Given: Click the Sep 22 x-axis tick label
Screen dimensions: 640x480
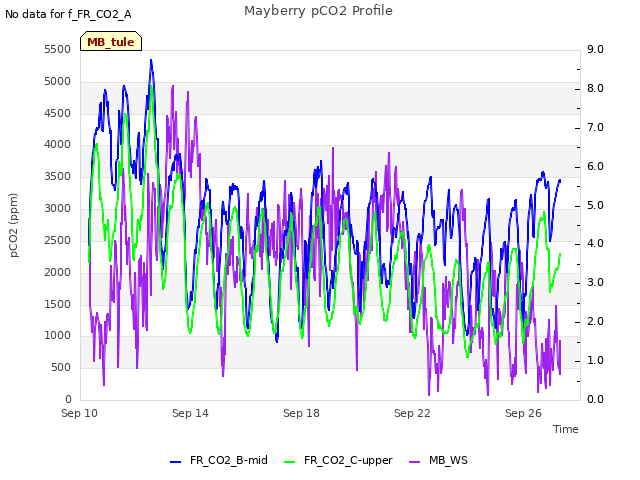Looking at the screenshot, I should (x=412, y=413).
